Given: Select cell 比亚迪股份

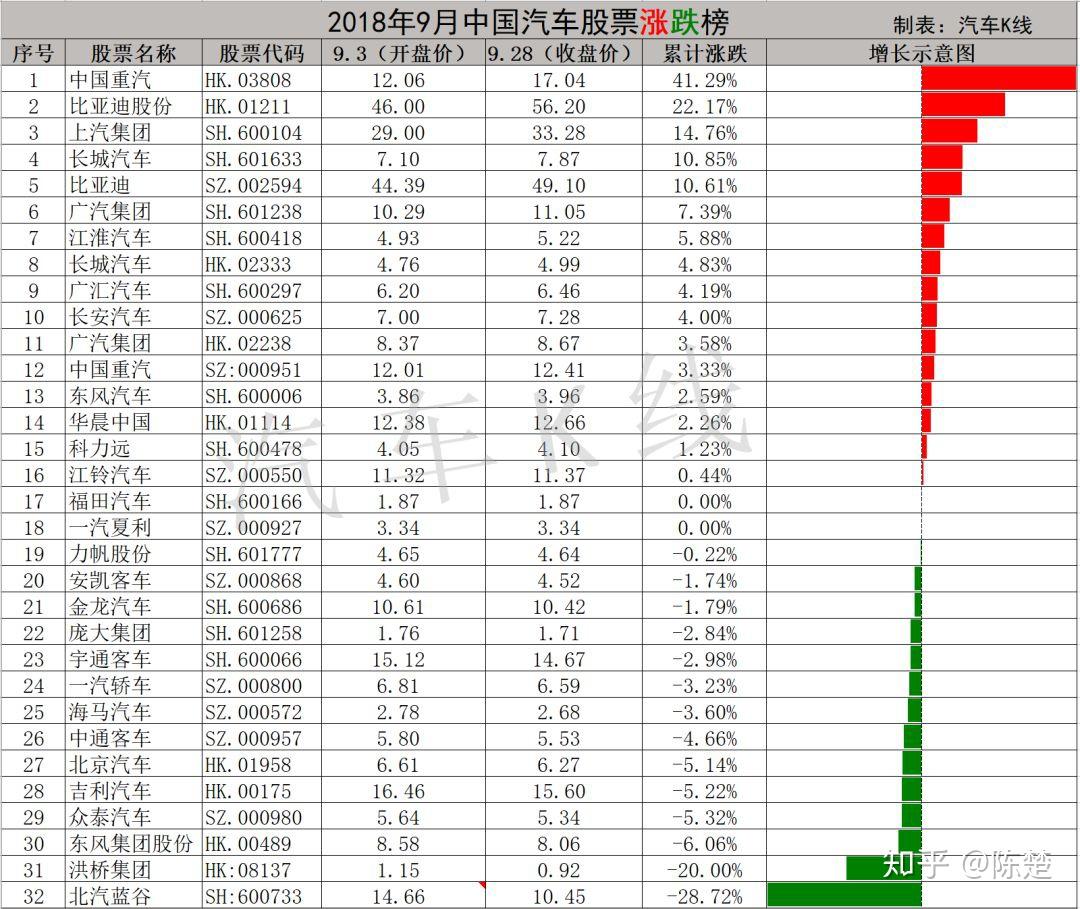Looking at the screenshot, I should (x=121, y=106).
